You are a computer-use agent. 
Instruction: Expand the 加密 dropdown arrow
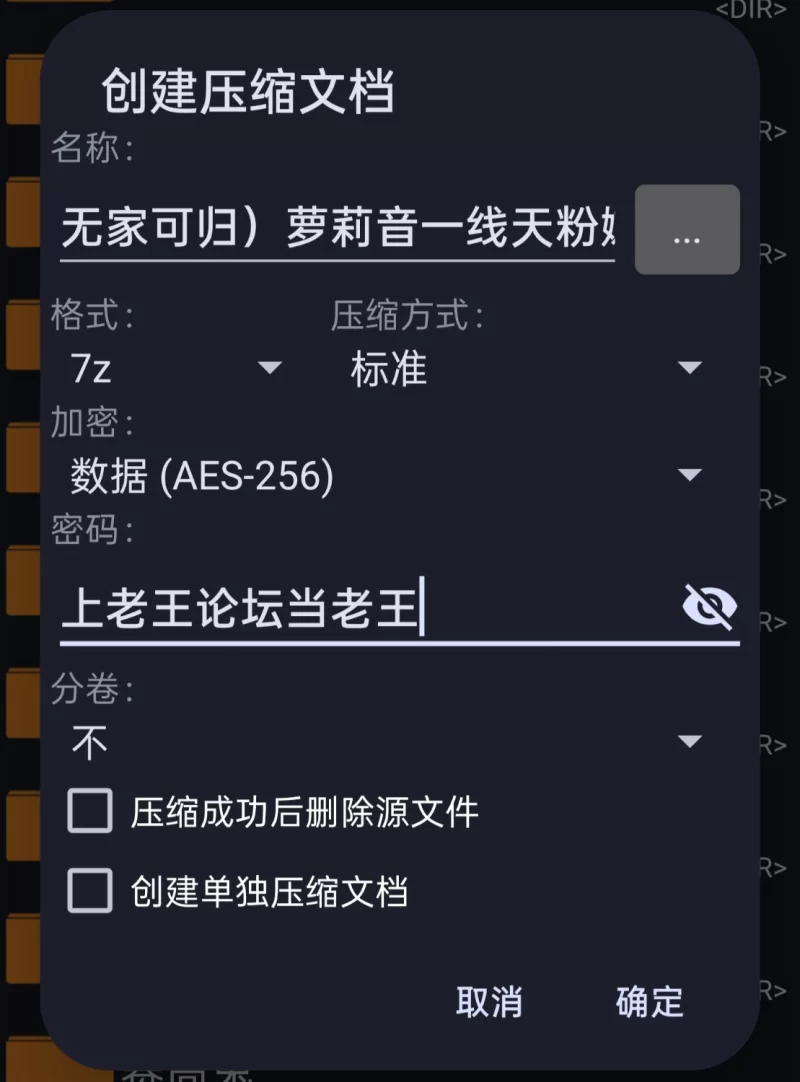click(x=690, y=475)
